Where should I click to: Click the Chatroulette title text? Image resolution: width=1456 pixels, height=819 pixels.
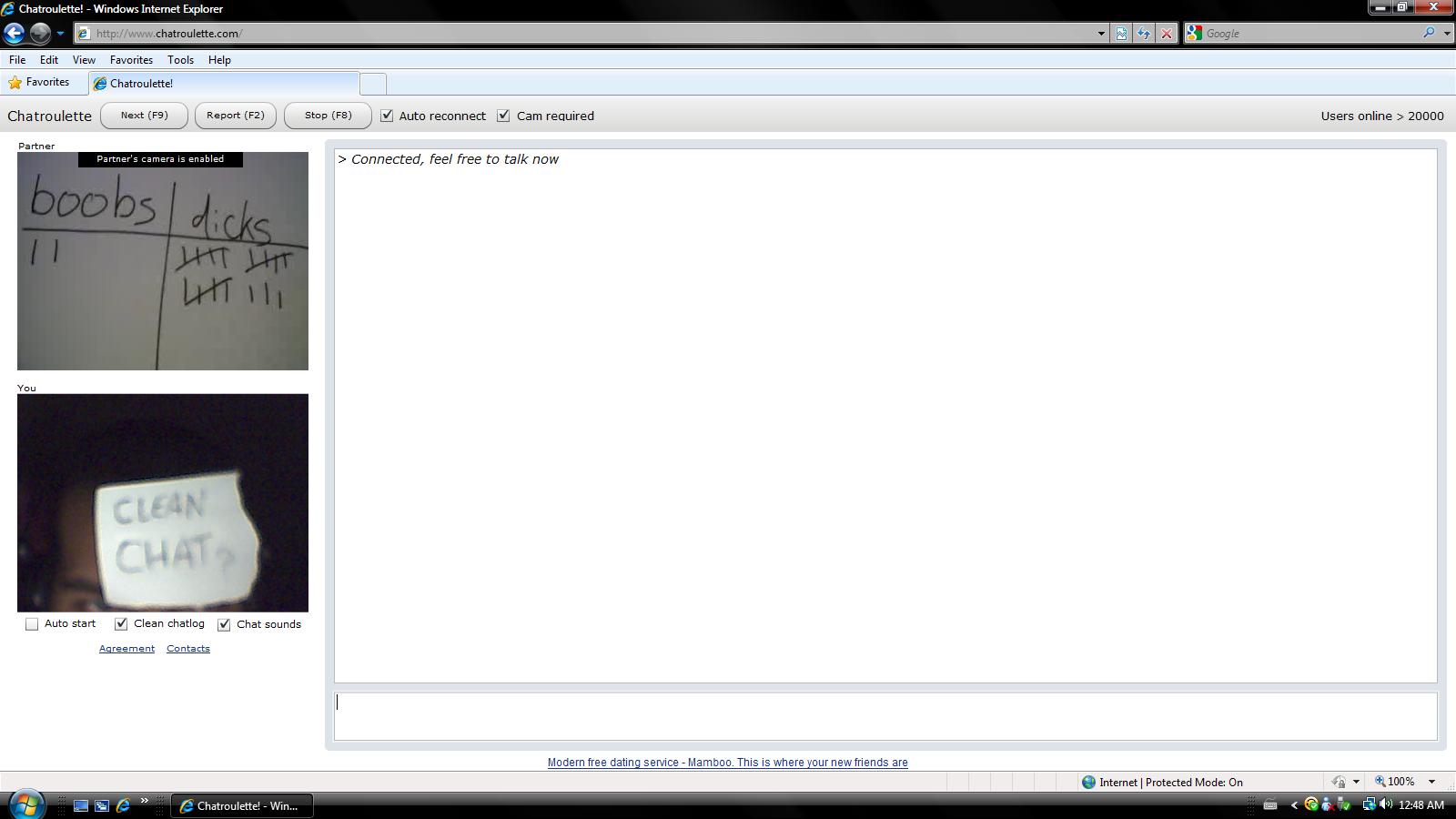(49, 116)
